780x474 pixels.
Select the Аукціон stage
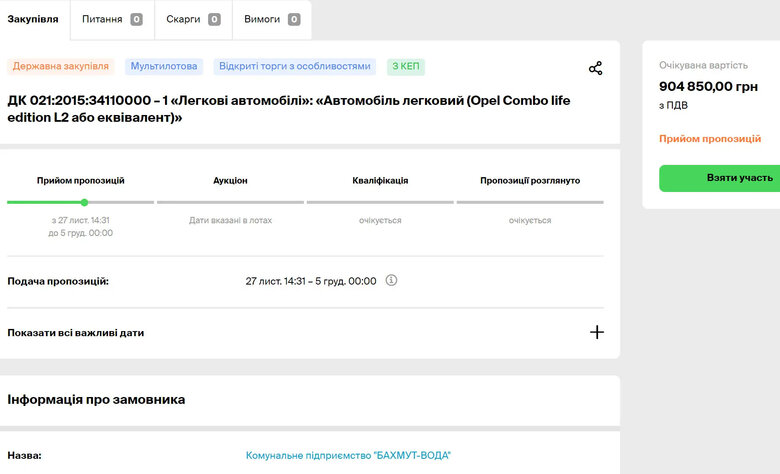[x=230, y=181]
